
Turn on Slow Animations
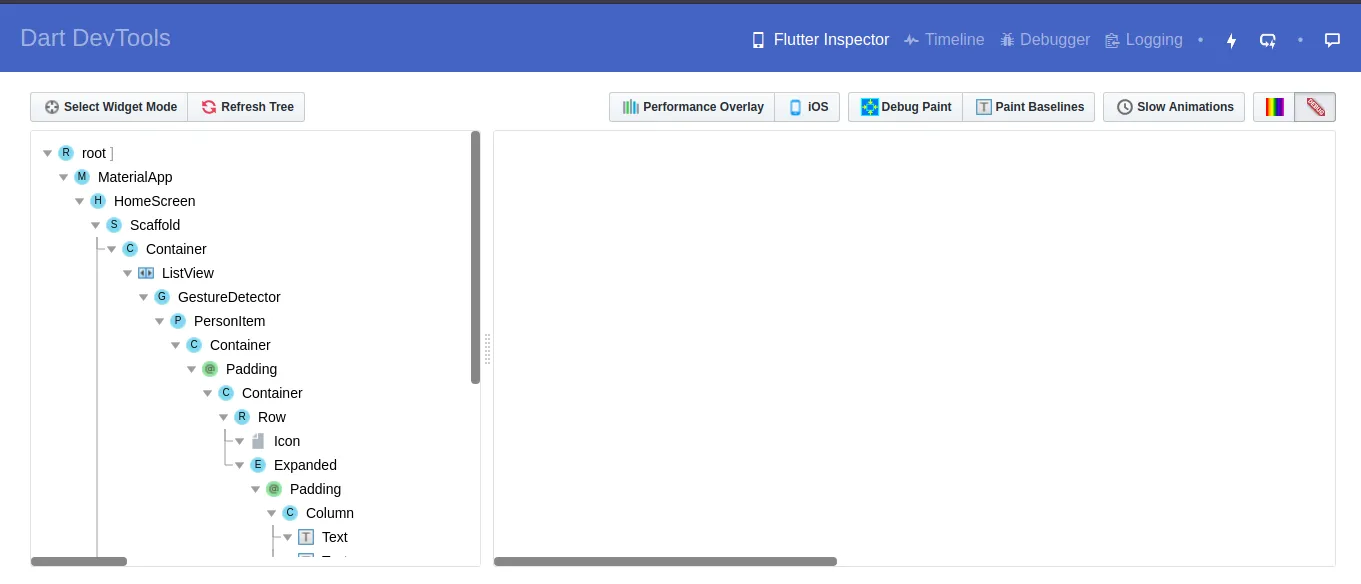[x=1174, y=106]
